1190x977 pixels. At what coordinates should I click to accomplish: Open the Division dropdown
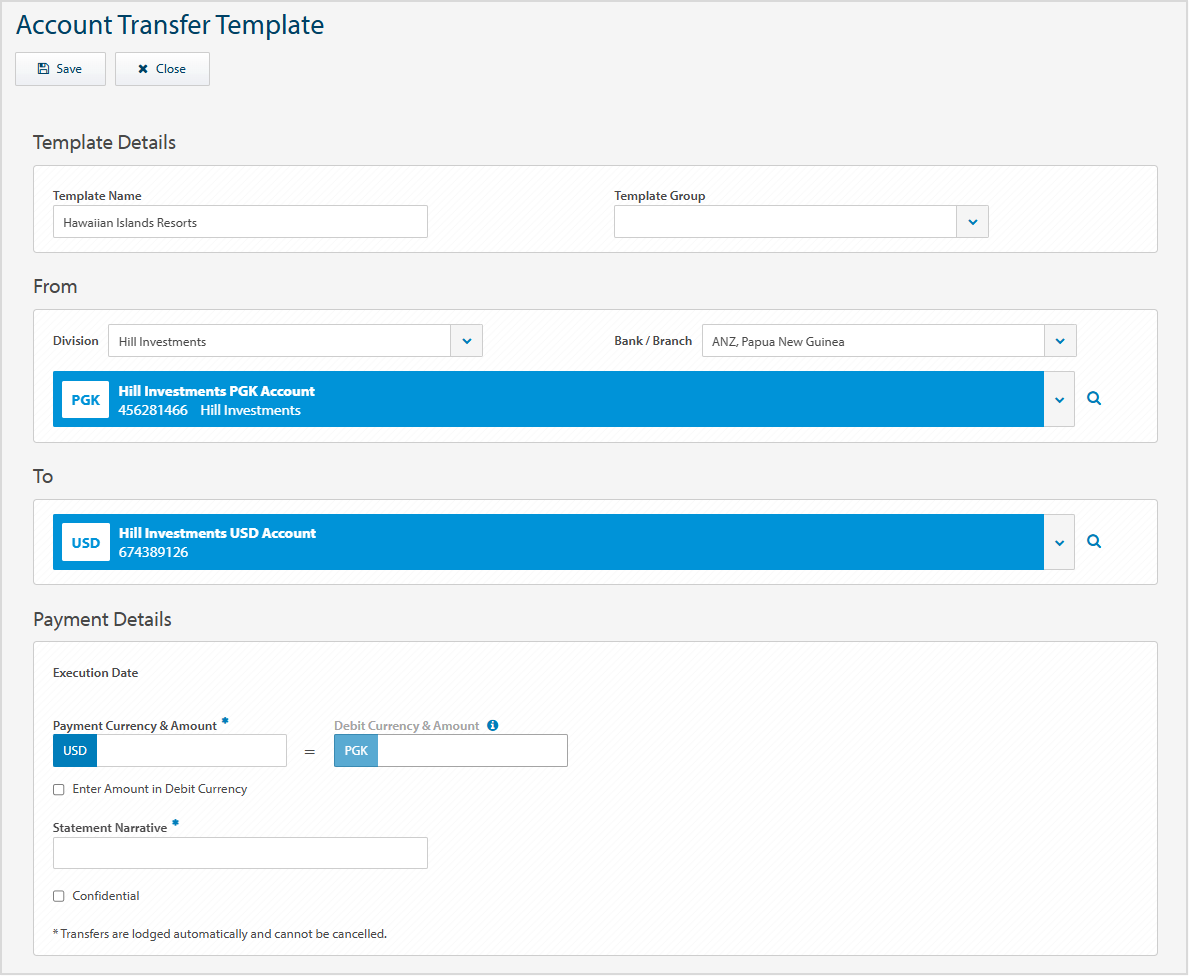click(466, 340)
